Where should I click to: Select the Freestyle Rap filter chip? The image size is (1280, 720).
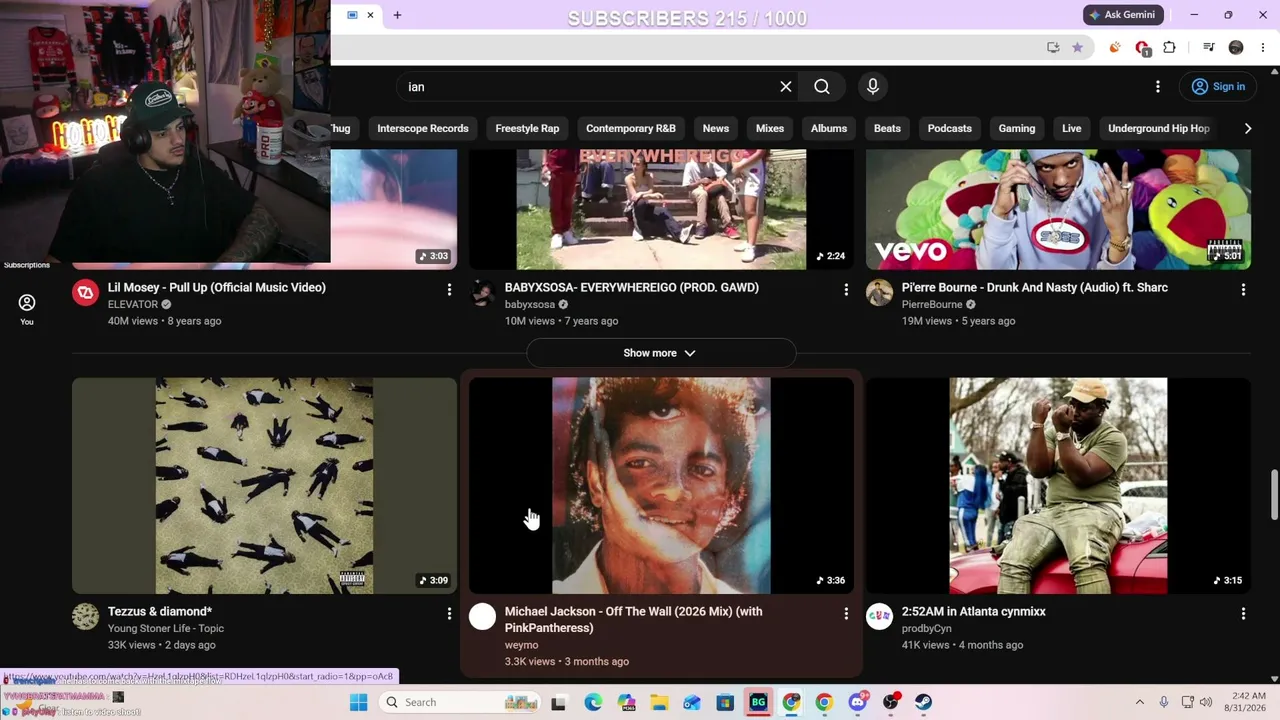(527, 128)
